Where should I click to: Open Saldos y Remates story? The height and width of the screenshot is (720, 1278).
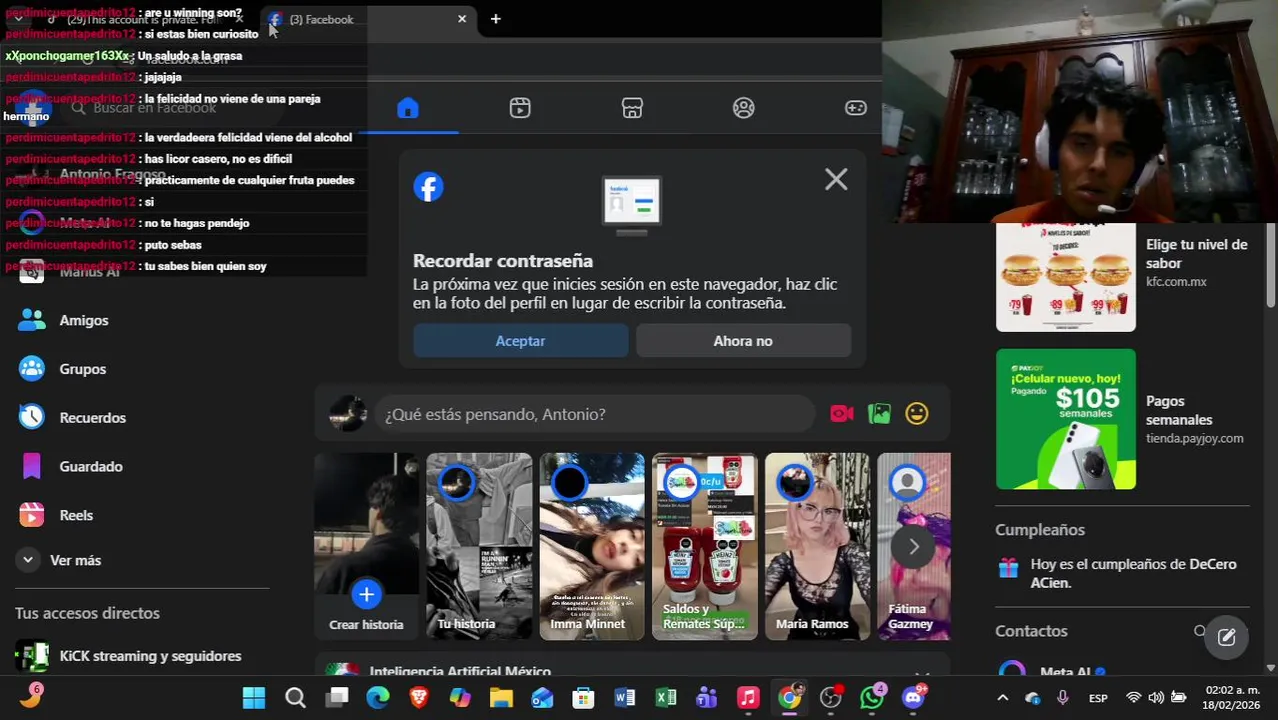click(705, 546)
